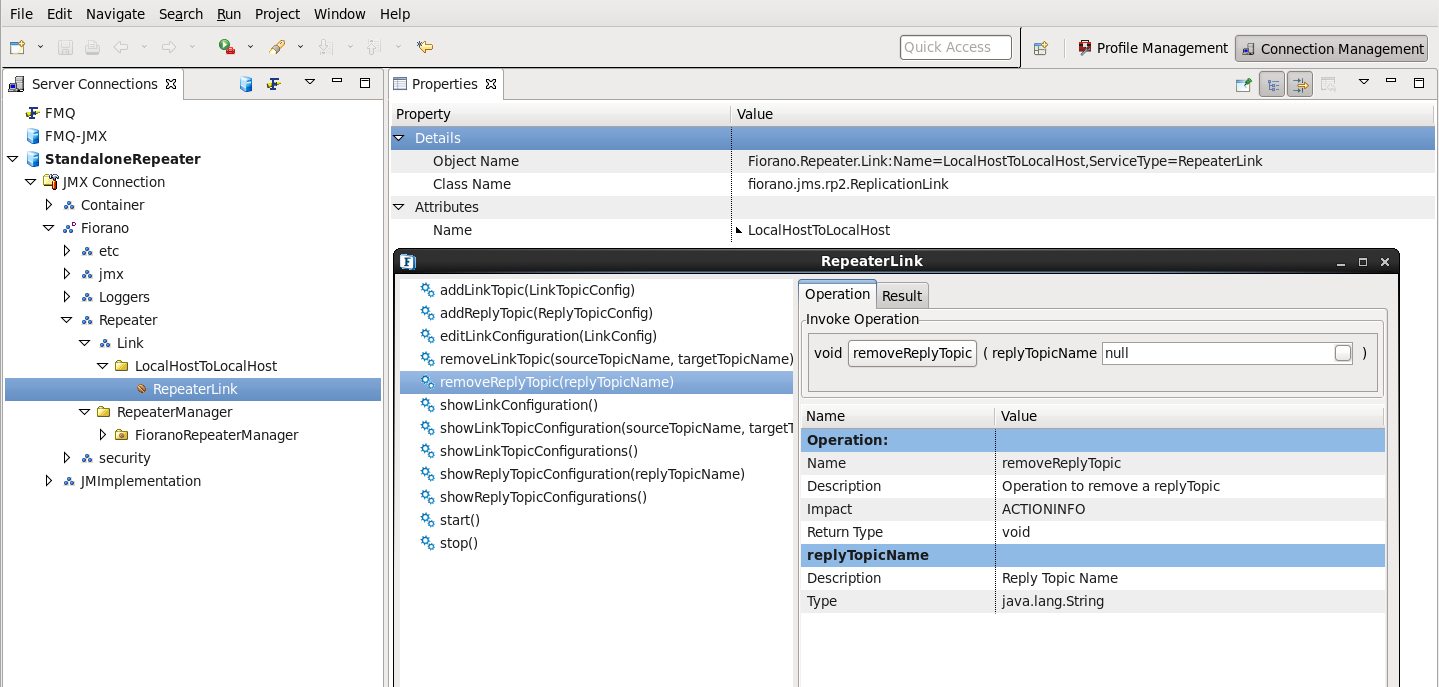Expand the etc tree node

[x=66, y=251]
